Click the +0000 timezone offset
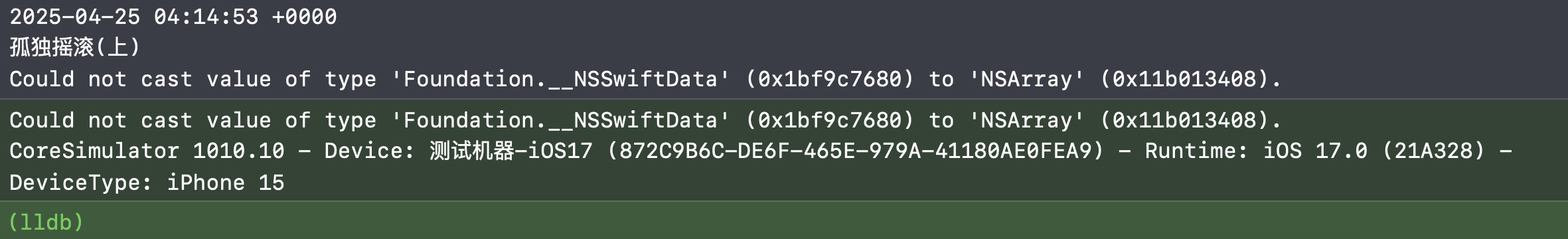Screen dimensions: 1568x239 click(x=305, y=17)
